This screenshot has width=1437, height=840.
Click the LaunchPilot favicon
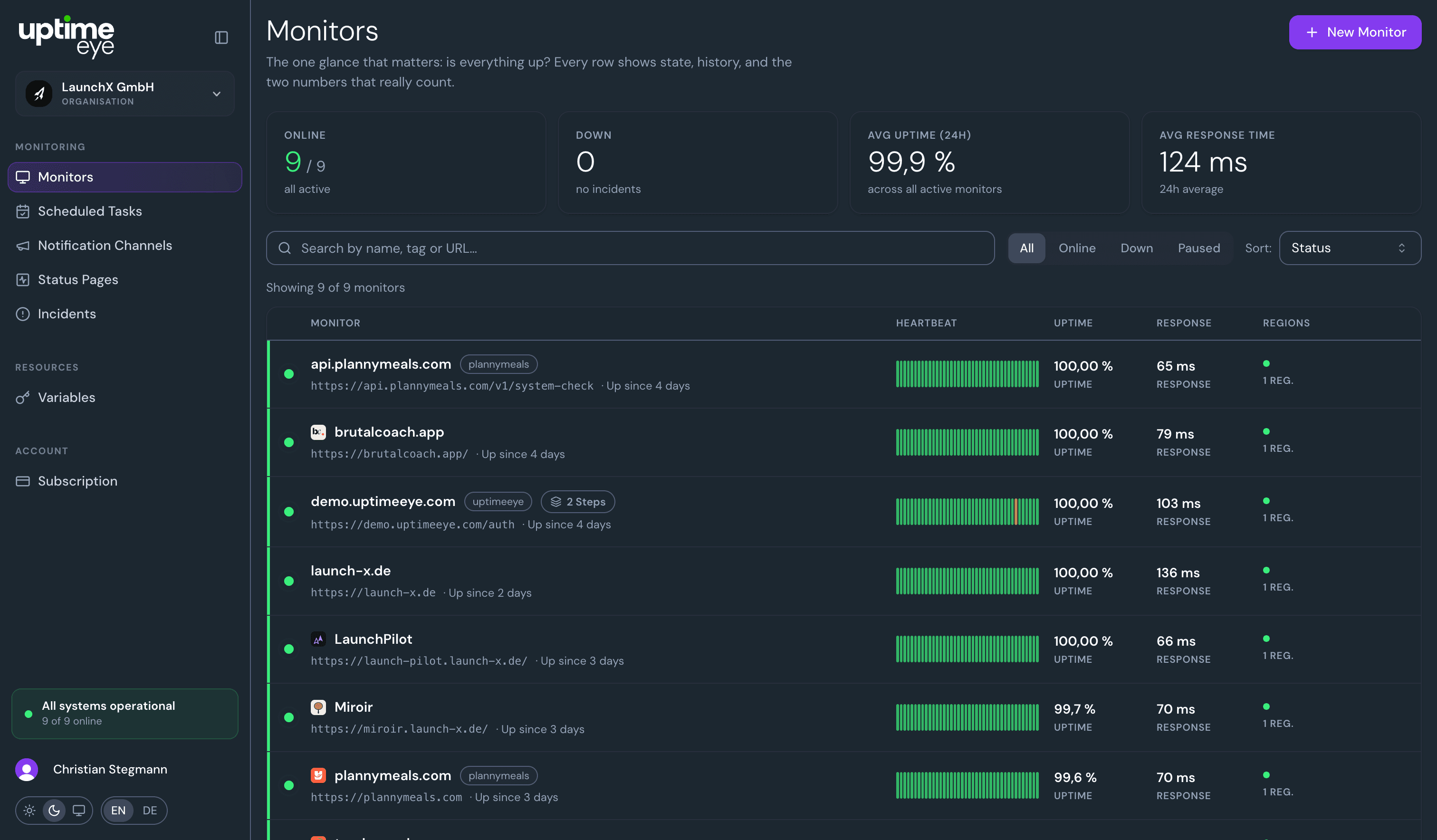(318, 640)
